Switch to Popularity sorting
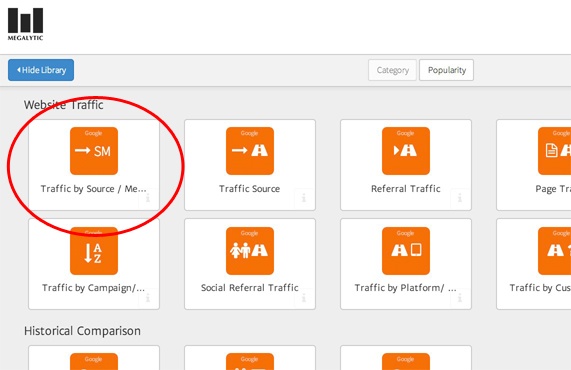The height and width of the screenshot is (370, 571). 446,70
